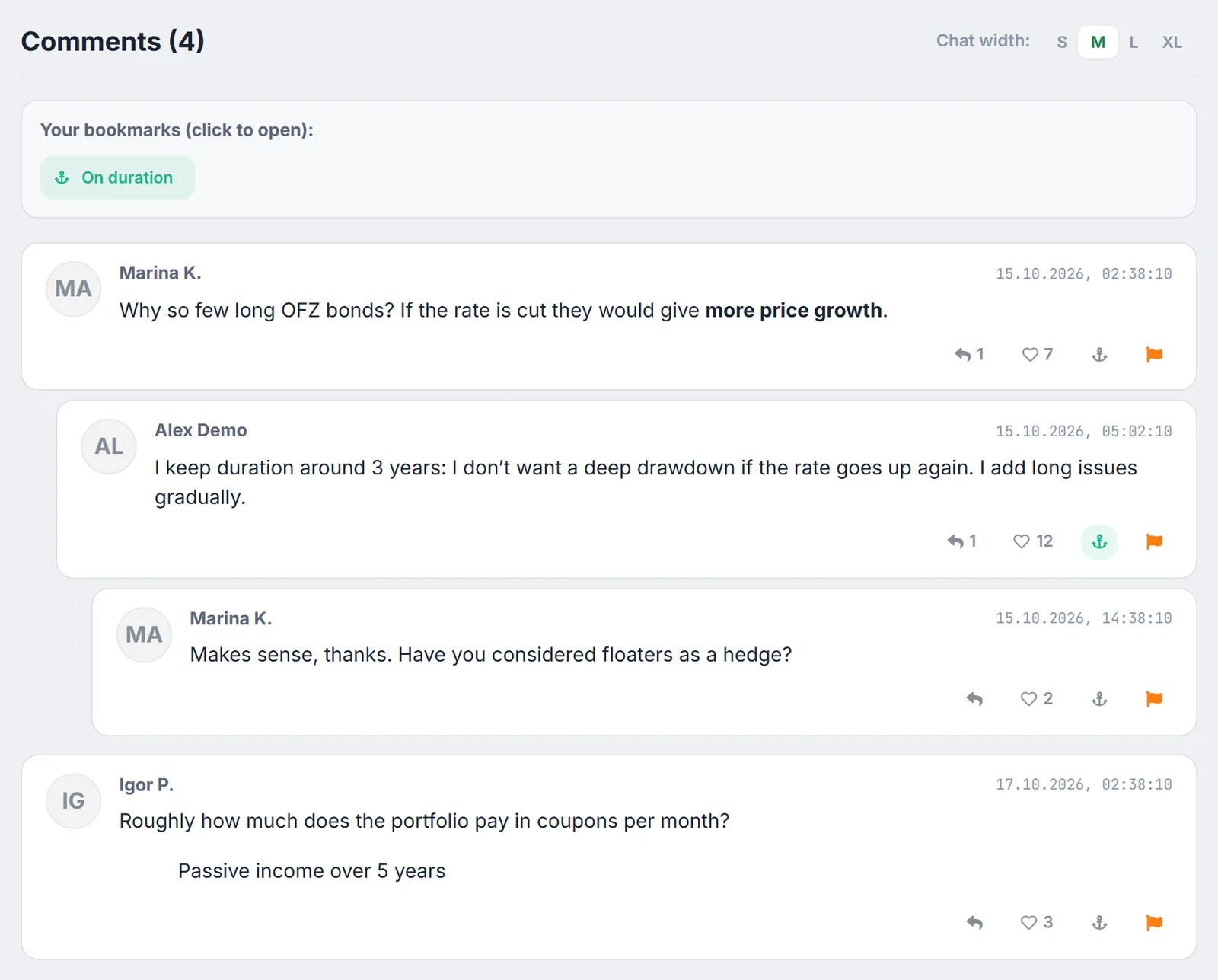1218x980 pixels.
Task: Click timestamp 15.10.2026, 14:38:10
Action: [x=1084, y=618]
